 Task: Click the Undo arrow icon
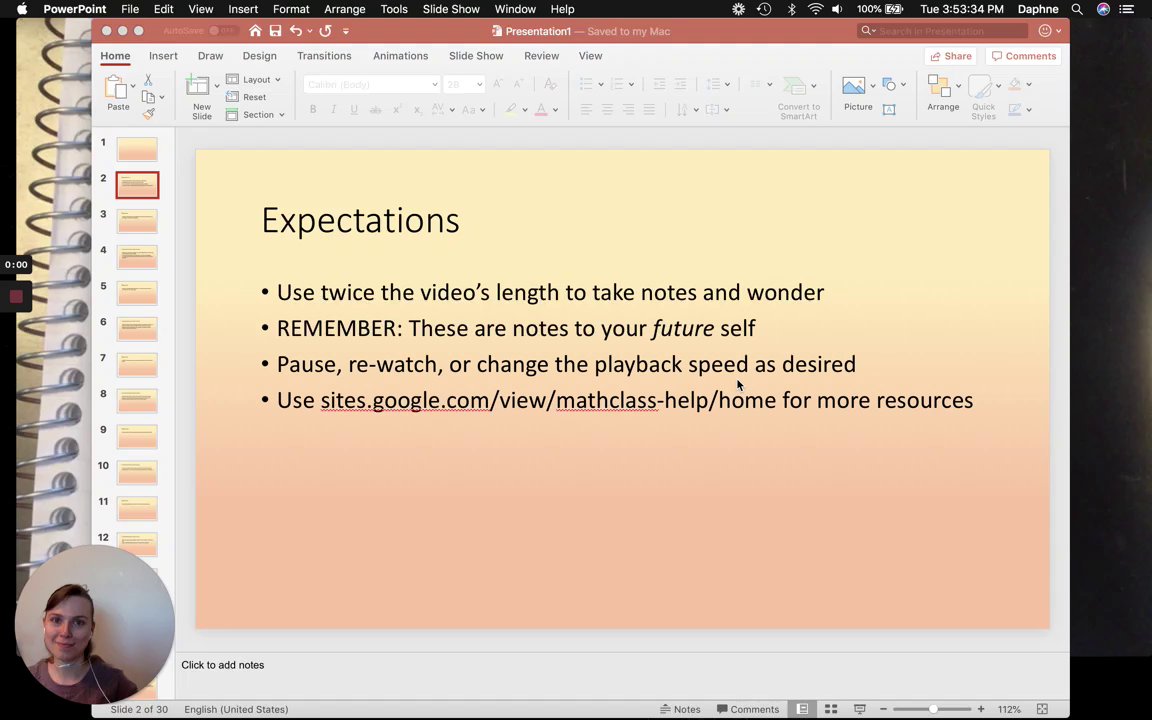tap(296, 31)
